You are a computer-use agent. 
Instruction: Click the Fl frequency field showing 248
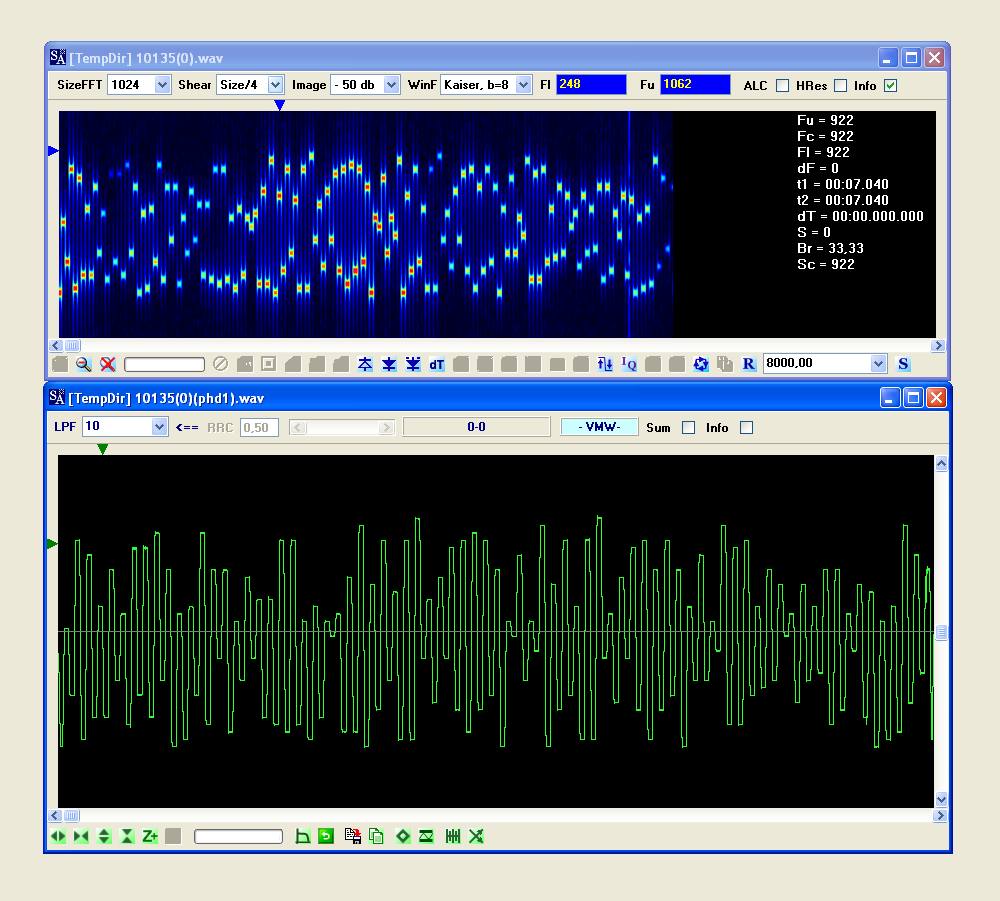591,84
